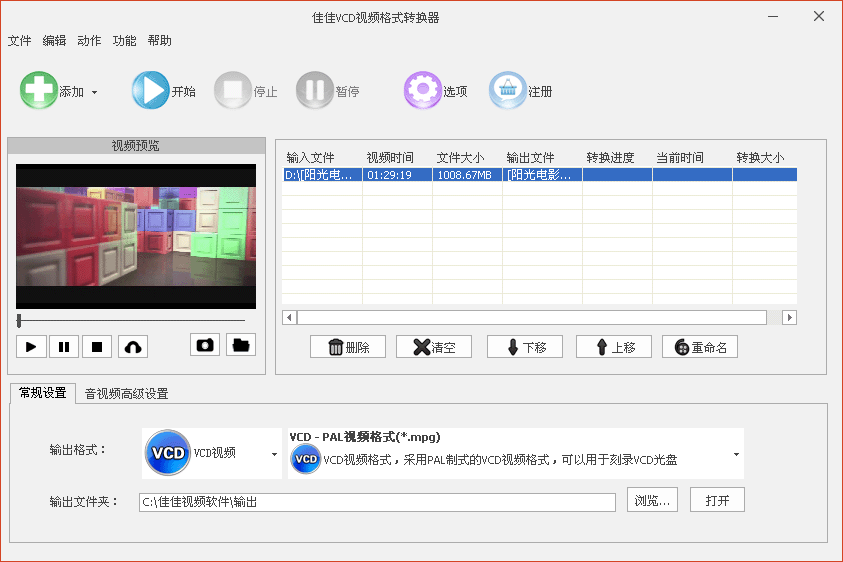The width and height of the screenshot is (843, 562).
Task: Open the 文件 menu
Action: [x=19, y=41]
